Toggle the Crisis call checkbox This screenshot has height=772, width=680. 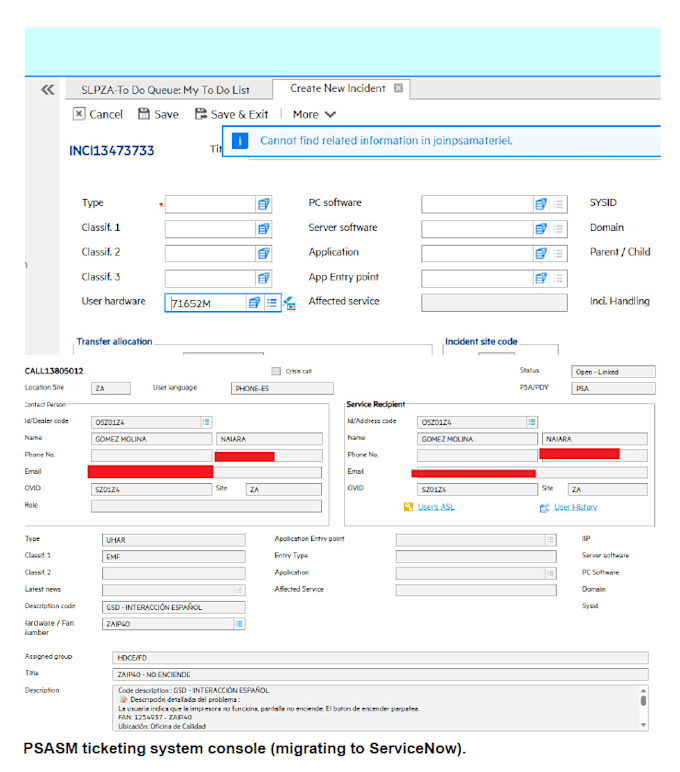coord(276,371)
